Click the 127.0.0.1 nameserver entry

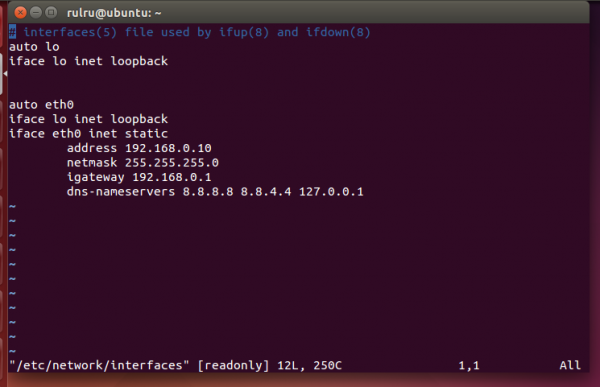[x=331, y=192]
